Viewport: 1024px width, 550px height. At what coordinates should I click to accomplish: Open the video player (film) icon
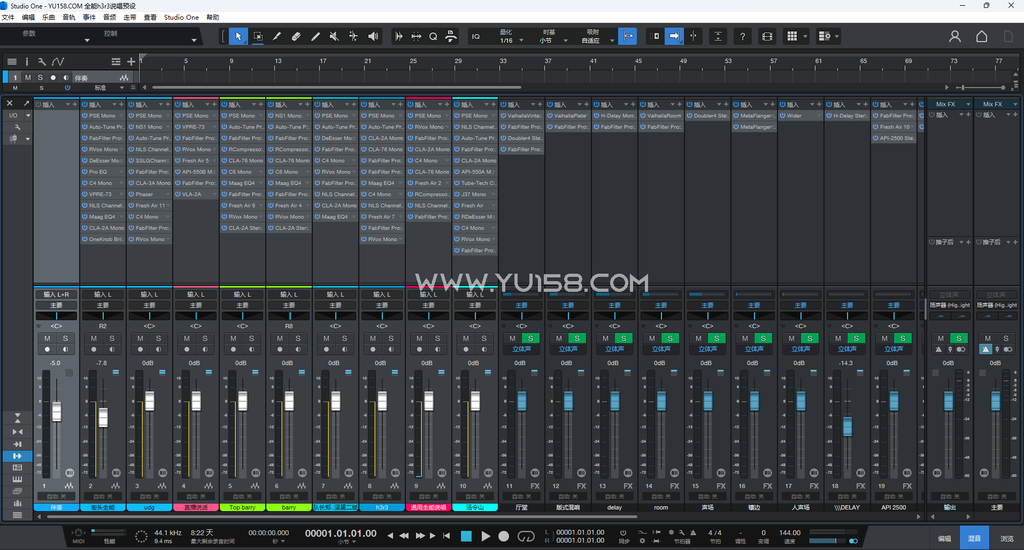tap(767, 37)
